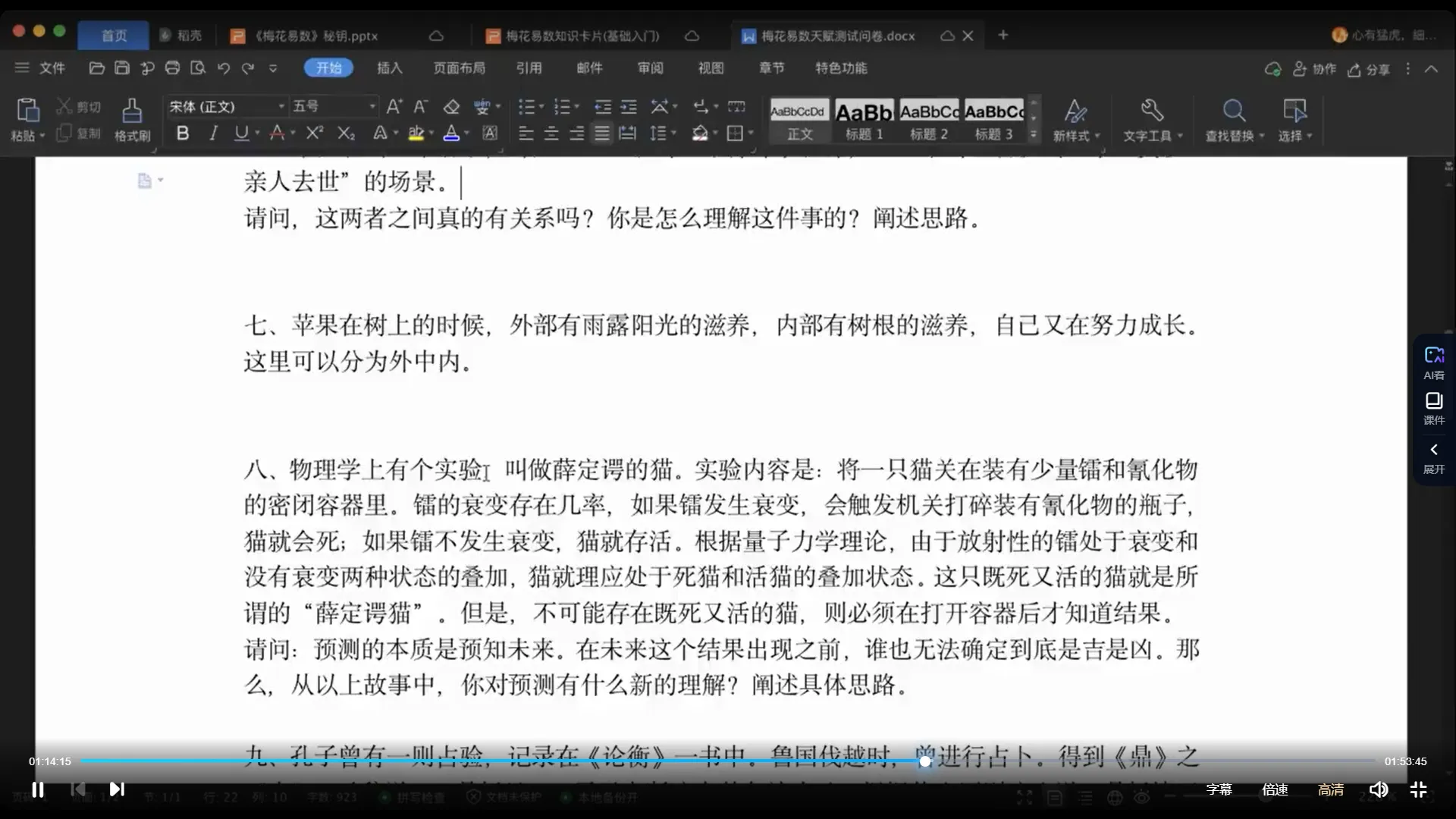Redo the last undone action

(248, 68)
